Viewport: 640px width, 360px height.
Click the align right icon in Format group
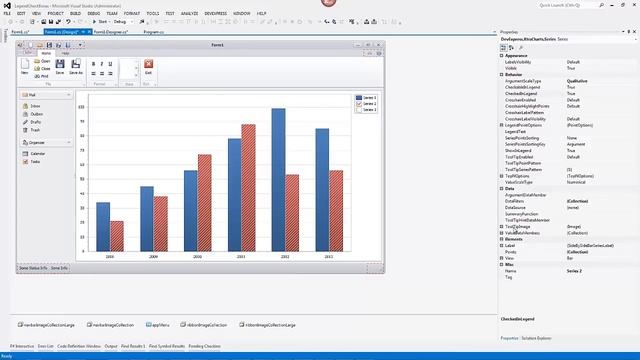110,73
